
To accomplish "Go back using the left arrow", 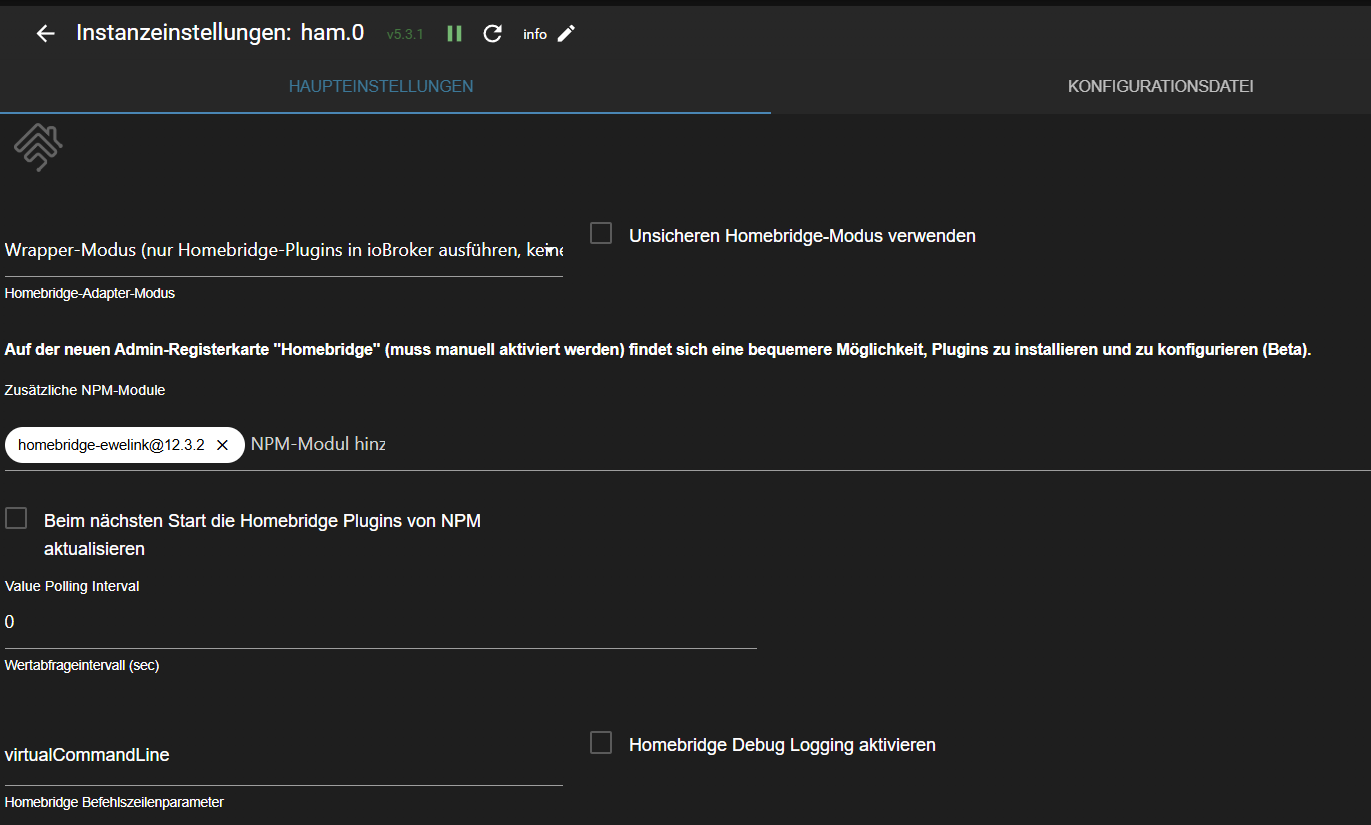I will (45, 34).
